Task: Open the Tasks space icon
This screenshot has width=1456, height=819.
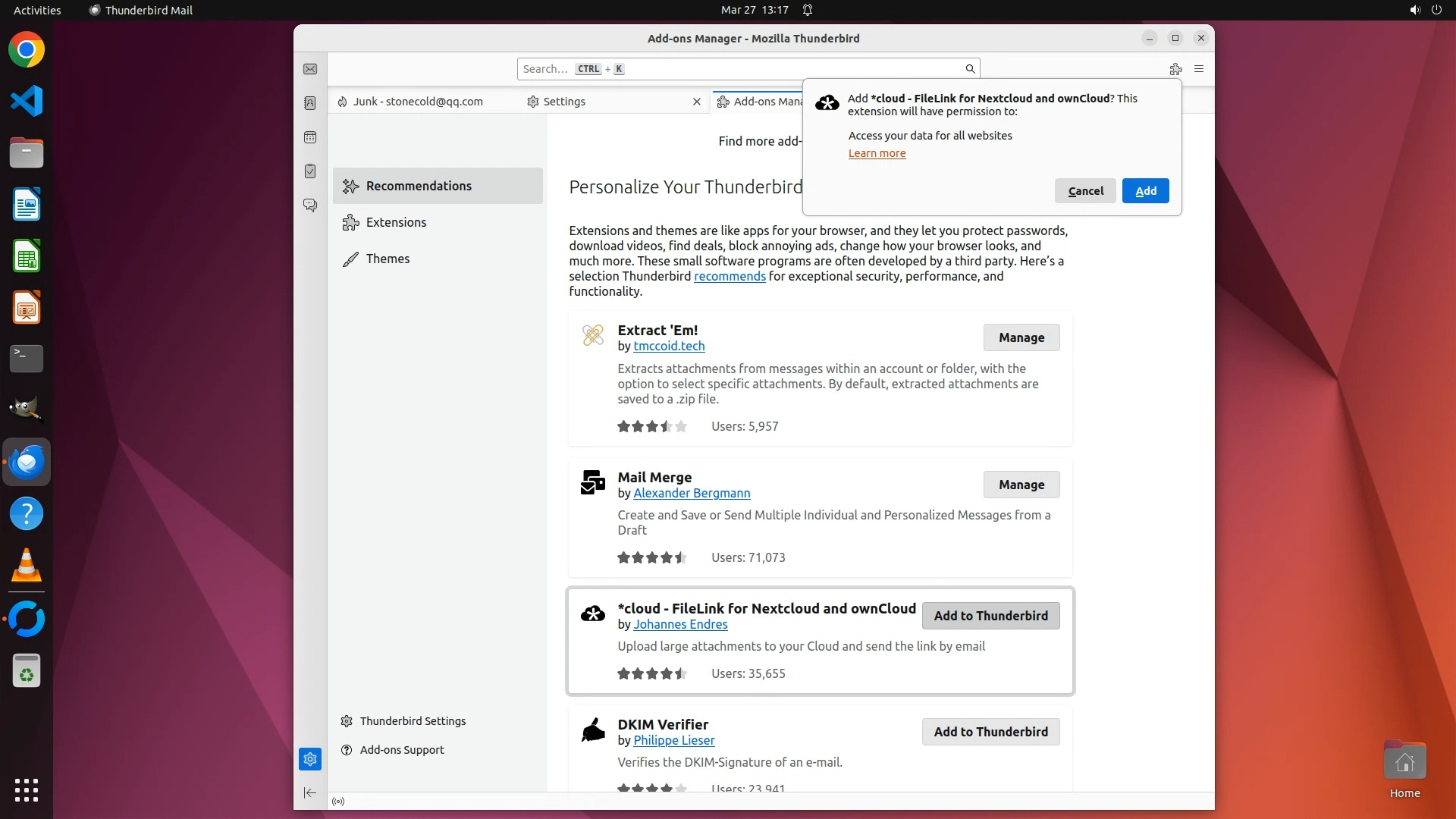Action: [310, 171]
